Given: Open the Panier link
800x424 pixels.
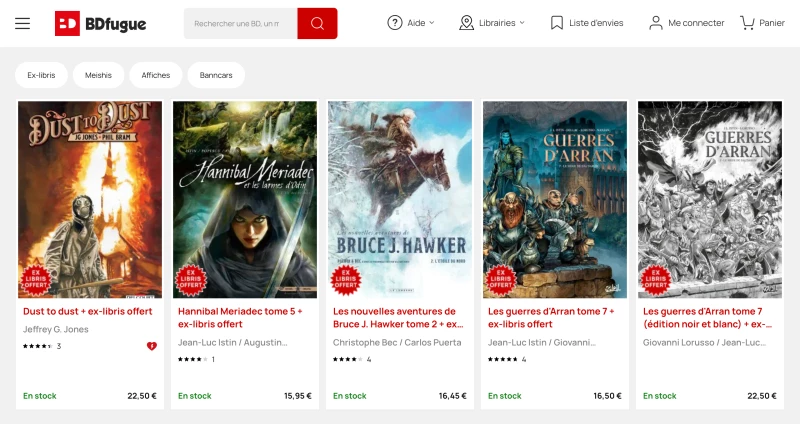Looking at the screenshot, I should pyautogui.click(x=771, y=23).
